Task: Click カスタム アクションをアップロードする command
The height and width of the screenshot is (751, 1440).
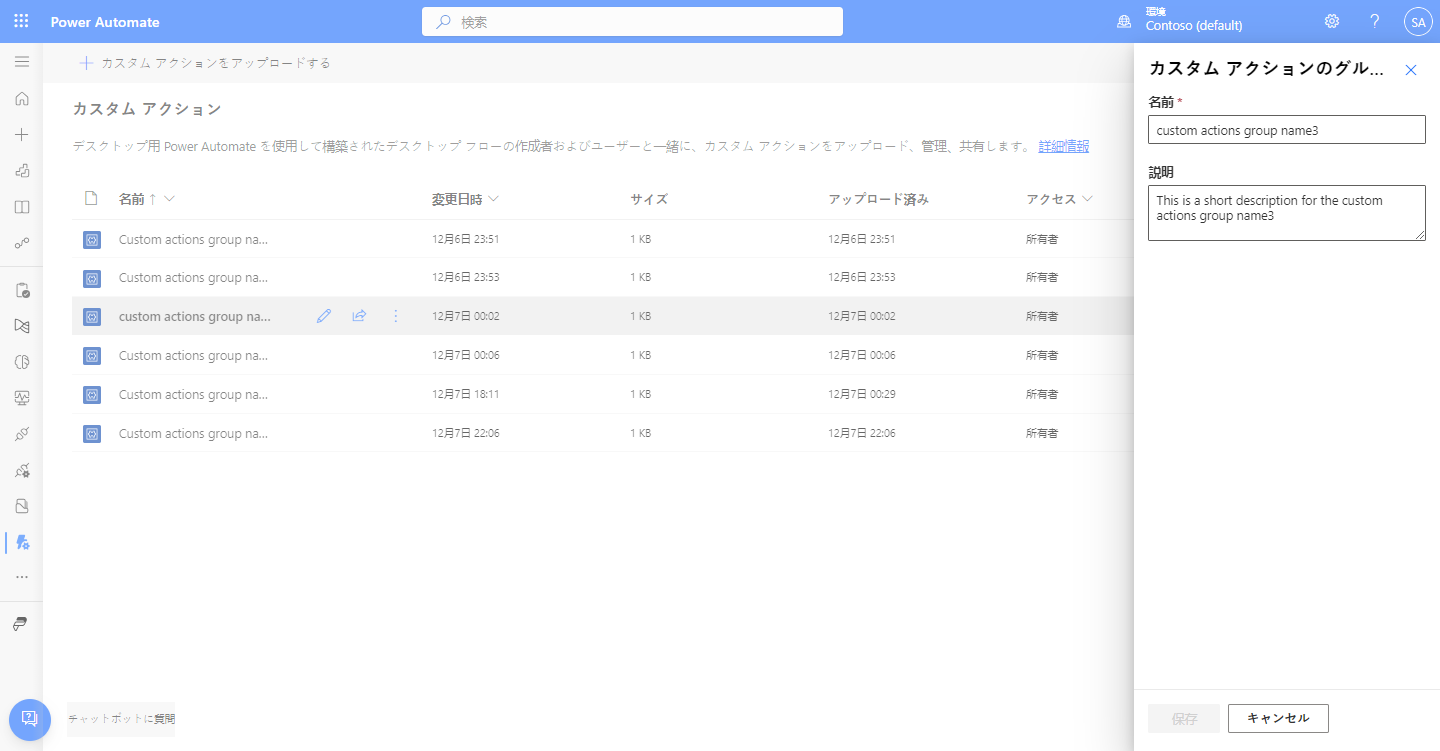Action: tap(205, 63)
